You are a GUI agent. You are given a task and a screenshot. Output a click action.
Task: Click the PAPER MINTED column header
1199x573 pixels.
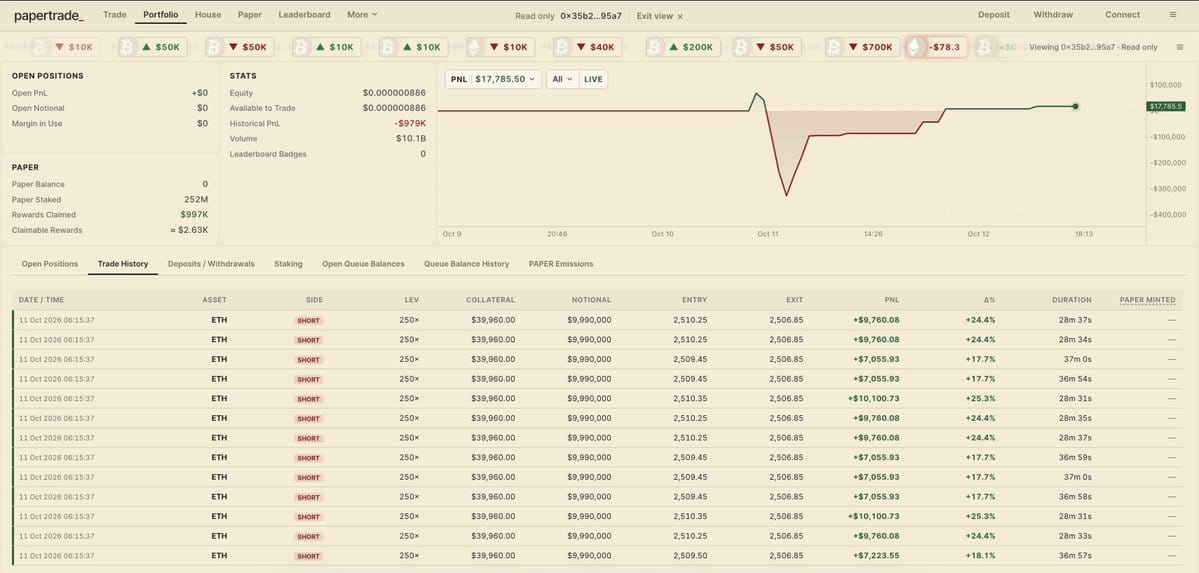click(1147, 300)
